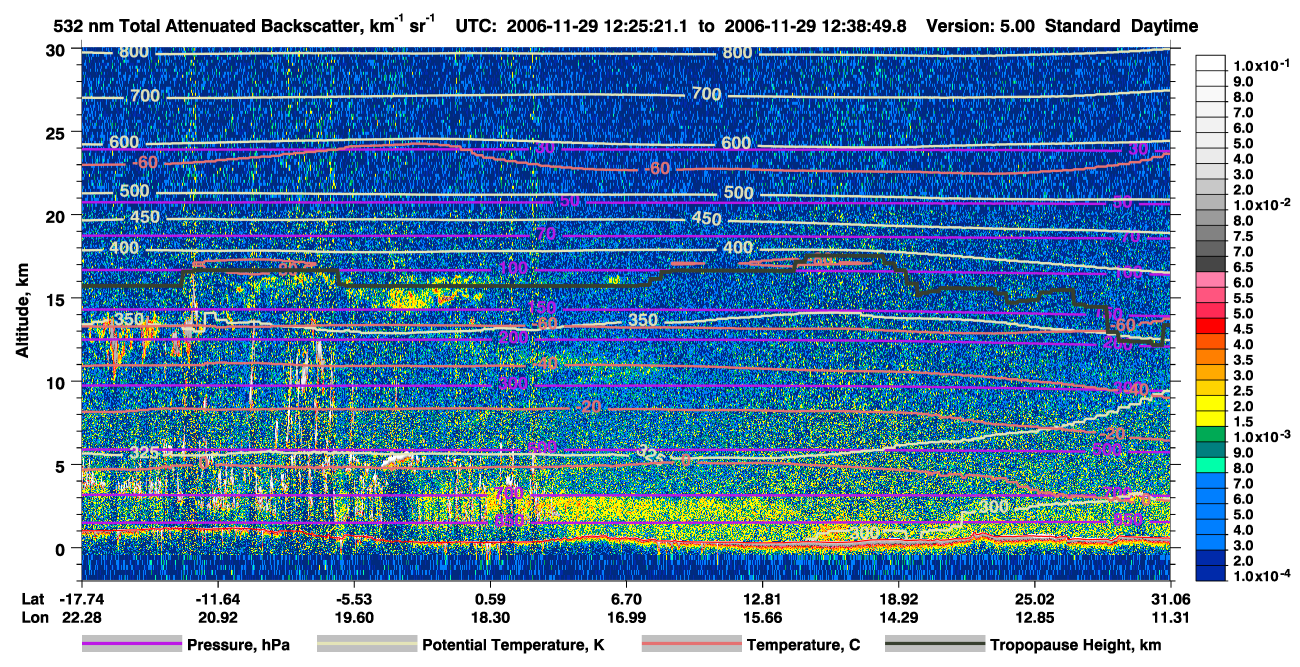Click the latitude value '31.06'
Screen dimensions: 1300x667
click(1171, 598)
